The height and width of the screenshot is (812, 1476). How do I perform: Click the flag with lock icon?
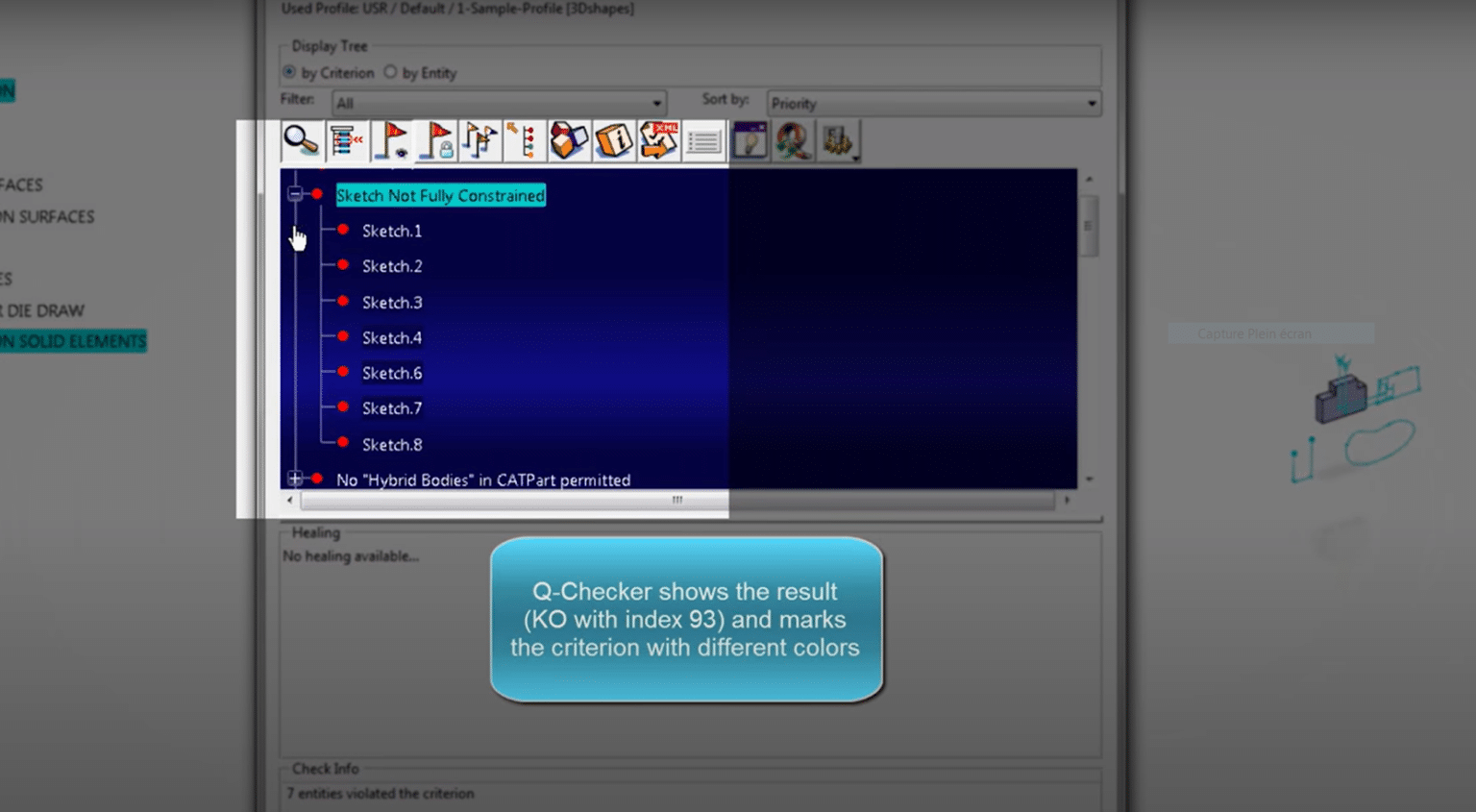(x=435, y=140)
